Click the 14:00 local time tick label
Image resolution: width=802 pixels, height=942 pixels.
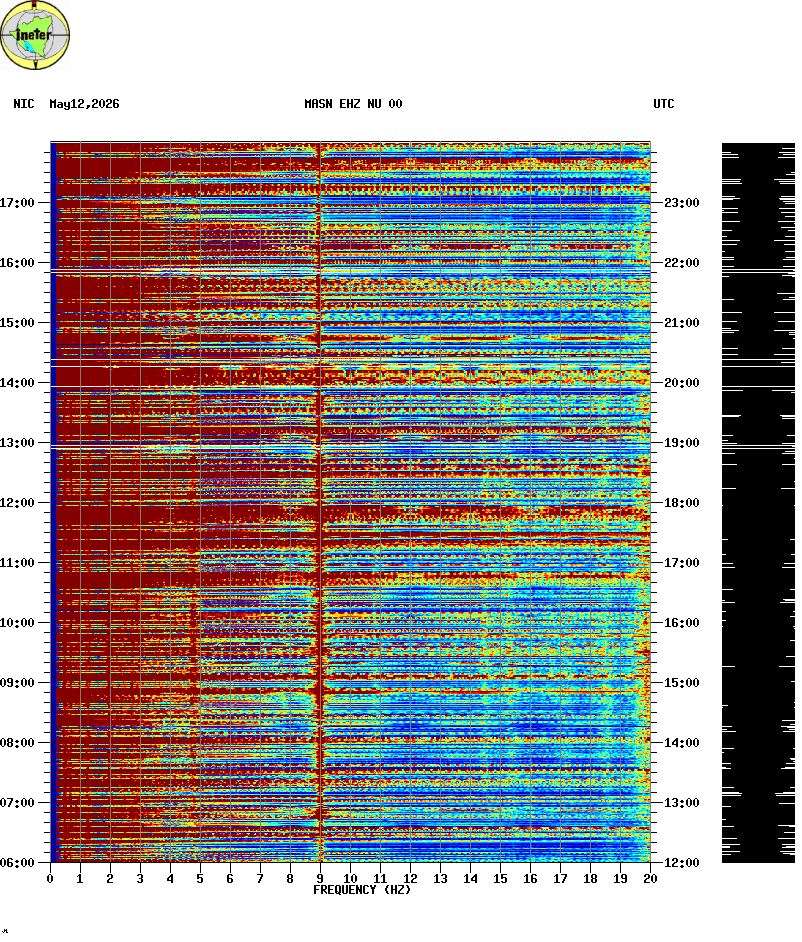17,383
